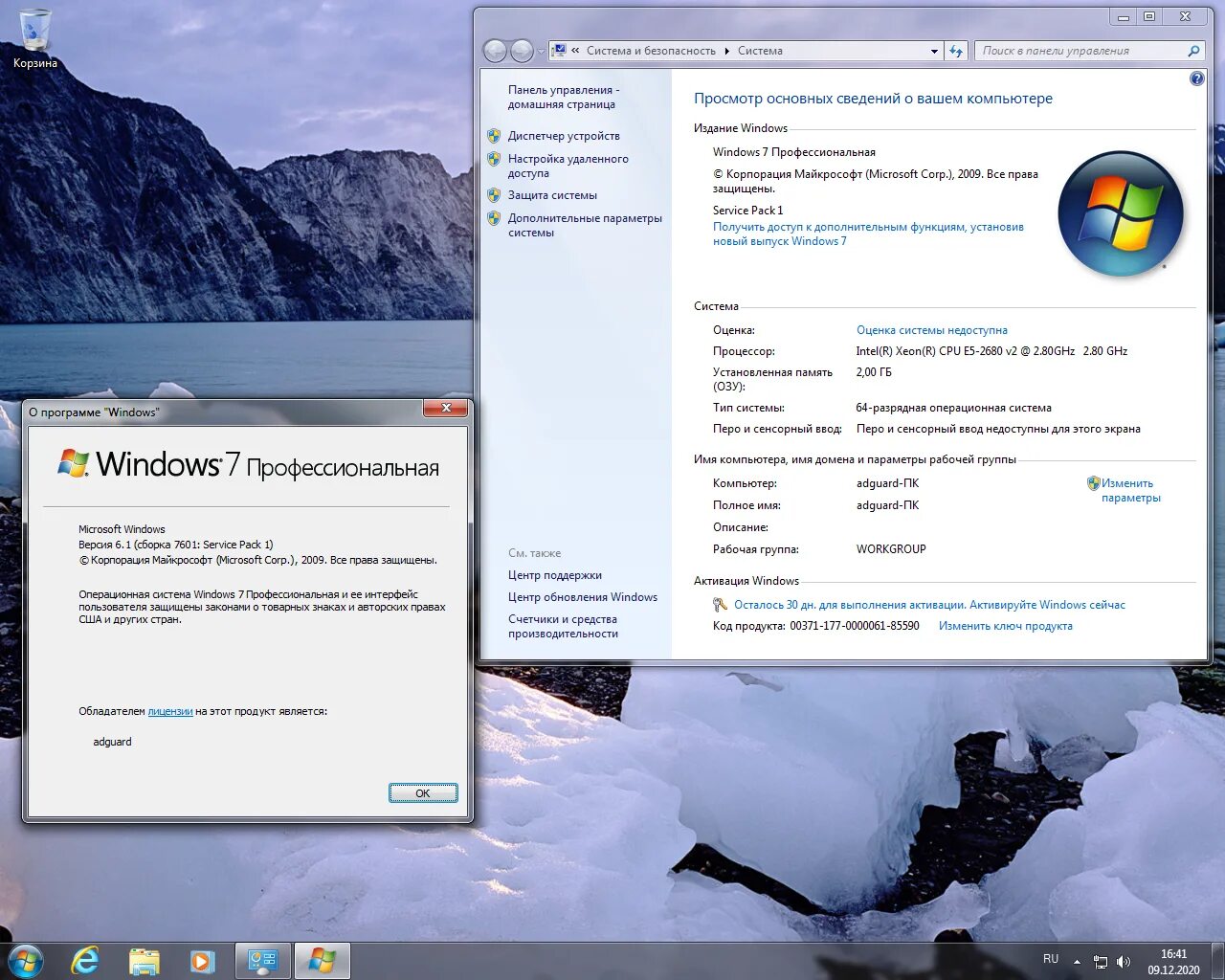Open recent pages dropdown near navigation arrows
Image resolution: width=1225 pixels, height=980 pixels.
coord(541,52)
